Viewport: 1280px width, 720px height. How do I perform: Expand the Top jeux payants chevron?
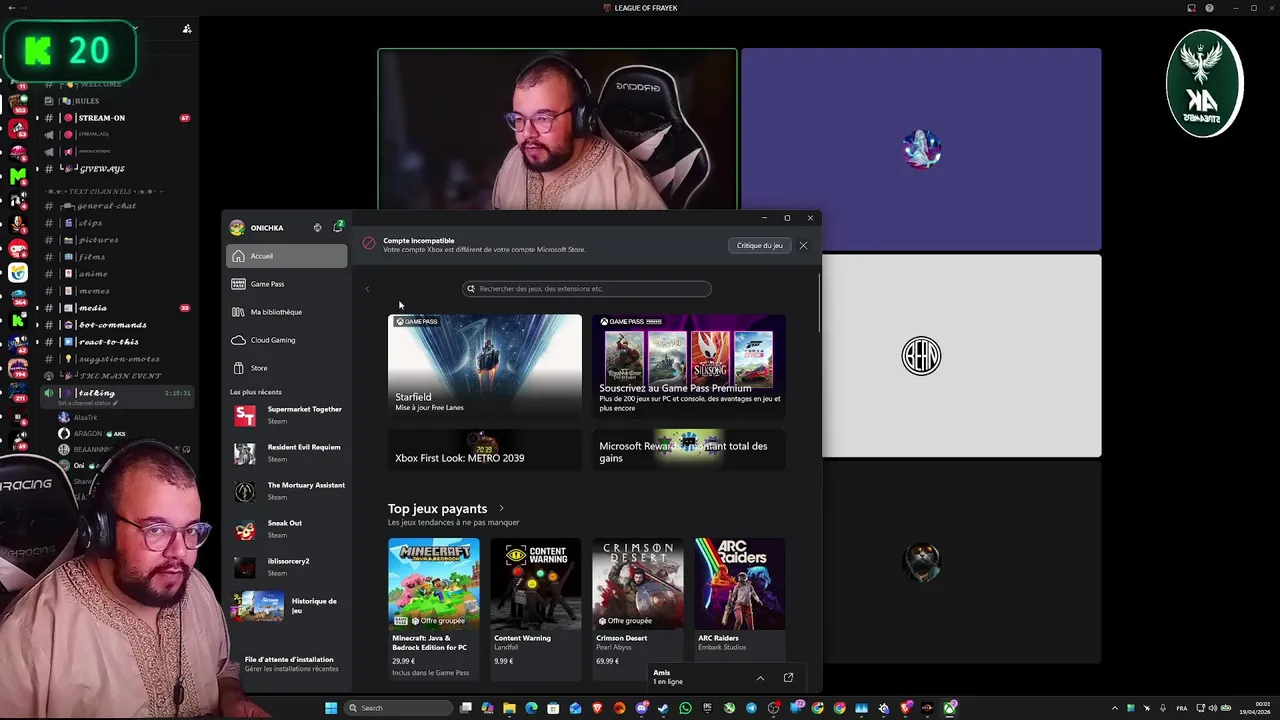(x=501, y=509)
